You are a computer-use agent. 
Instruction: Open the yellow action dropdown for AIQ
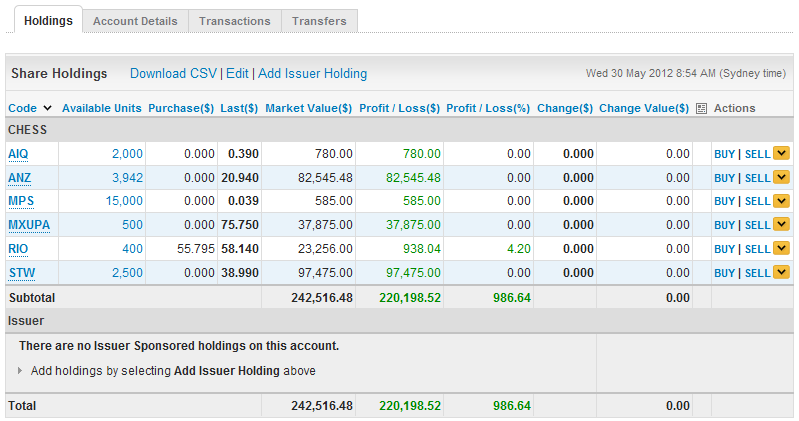tap(781, 153)
